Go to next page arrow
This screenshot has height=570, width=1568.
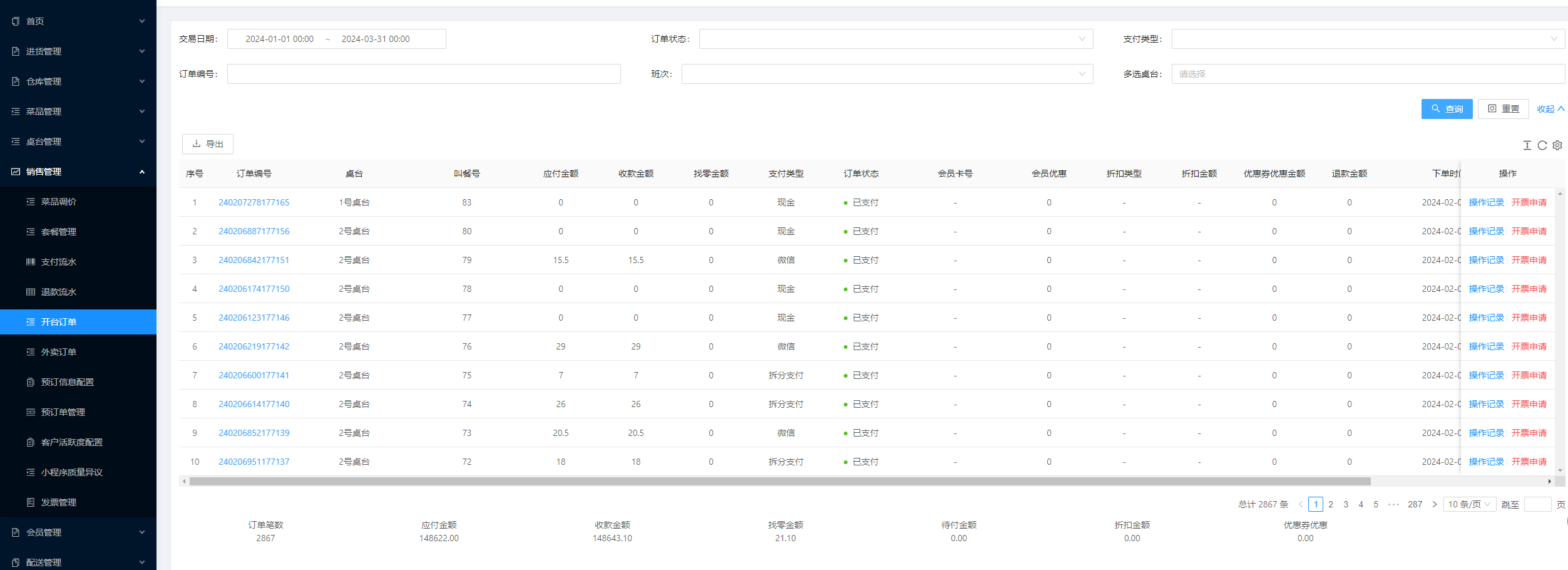(1435, 504)
